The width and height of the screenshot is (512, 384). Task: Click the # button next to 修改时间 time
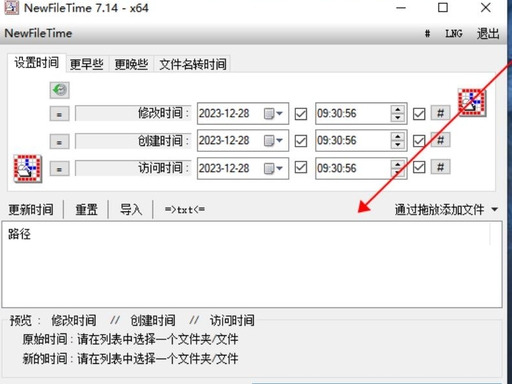click(x=440, y=113)
